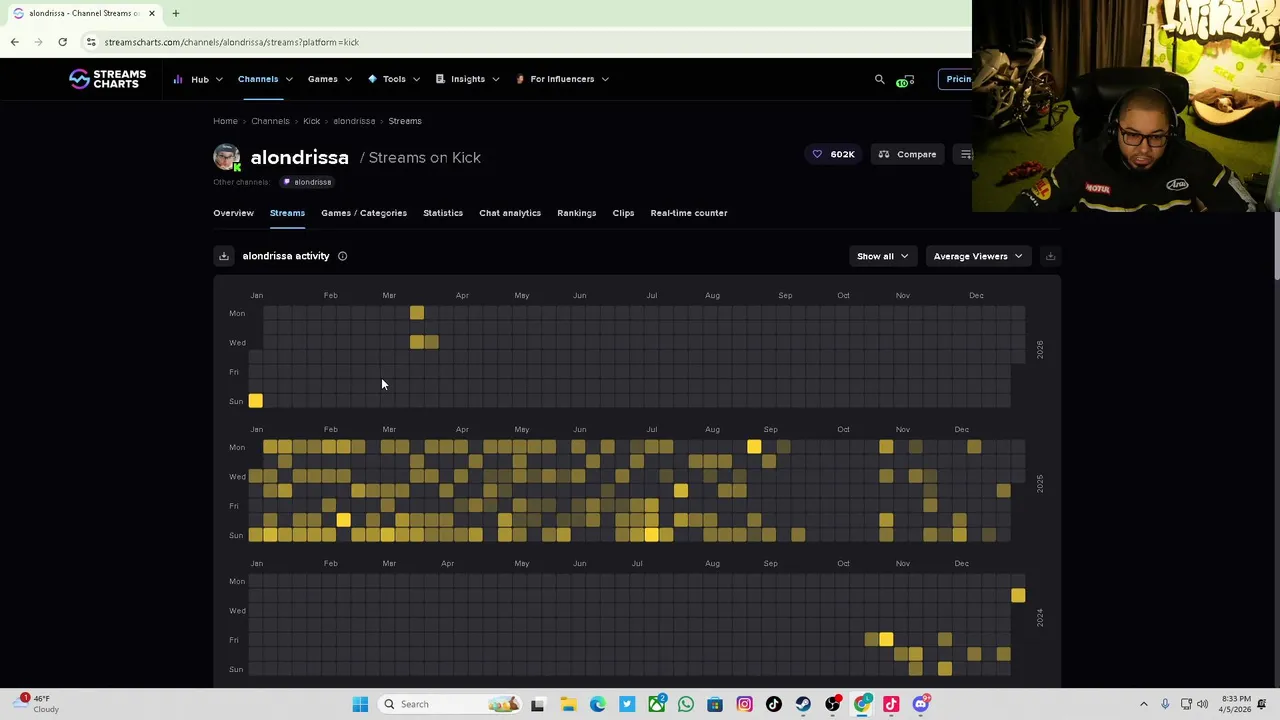Open Steam from the taskbar
The width and height of the screenshot is (1280, 720).
[803, 704]
